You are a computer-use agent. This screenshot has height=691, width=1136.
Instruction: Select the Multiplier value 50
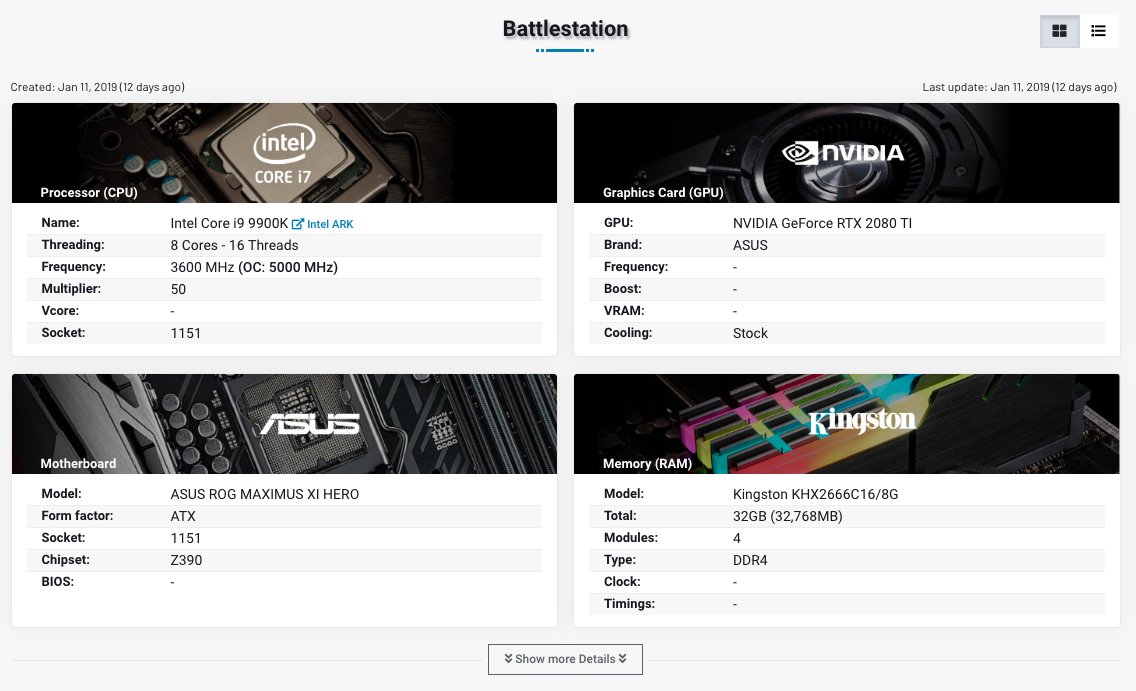(x=178, y=290)
